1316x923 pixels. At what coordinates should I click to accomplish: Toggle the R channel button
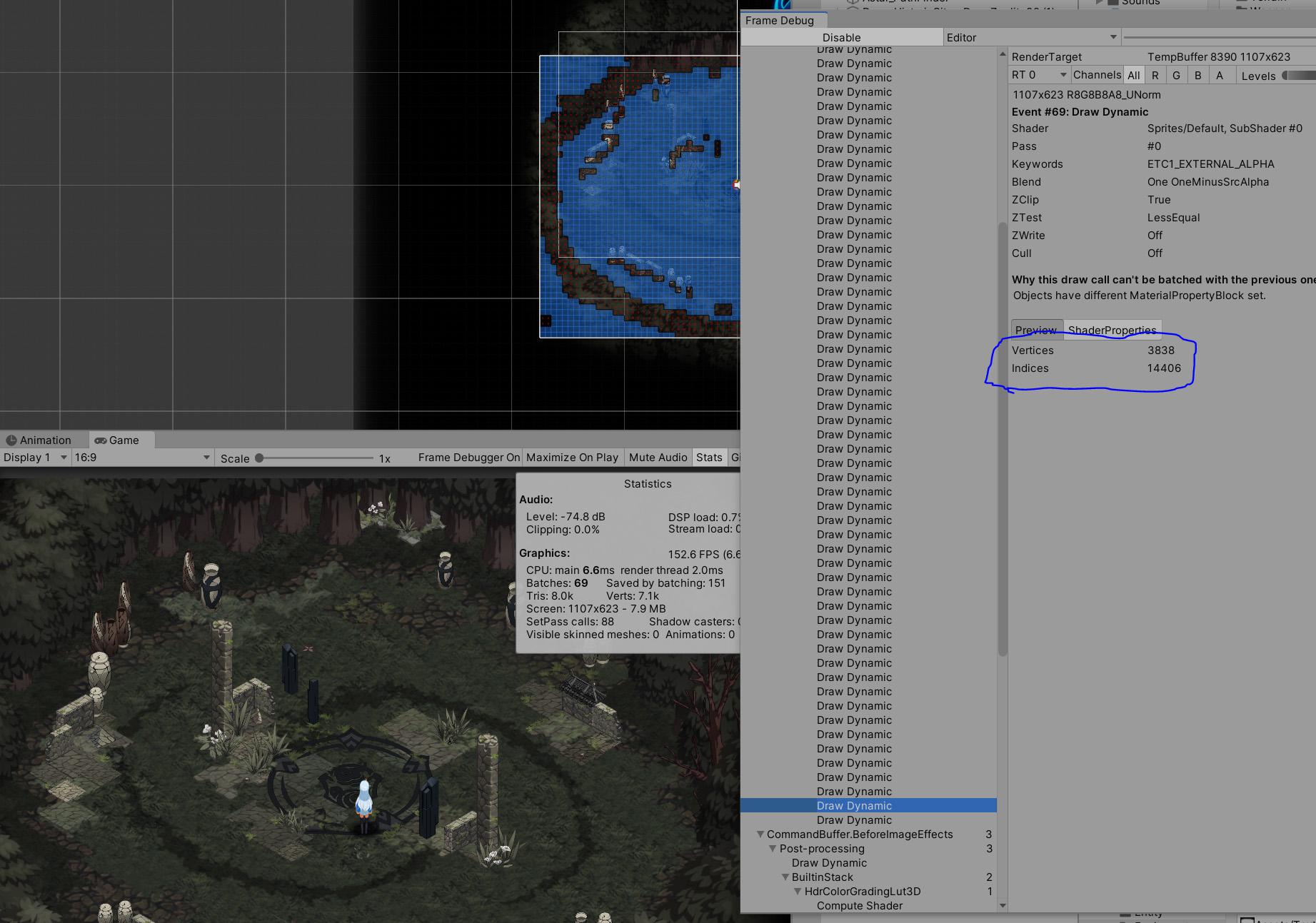tap(1155, 75)
